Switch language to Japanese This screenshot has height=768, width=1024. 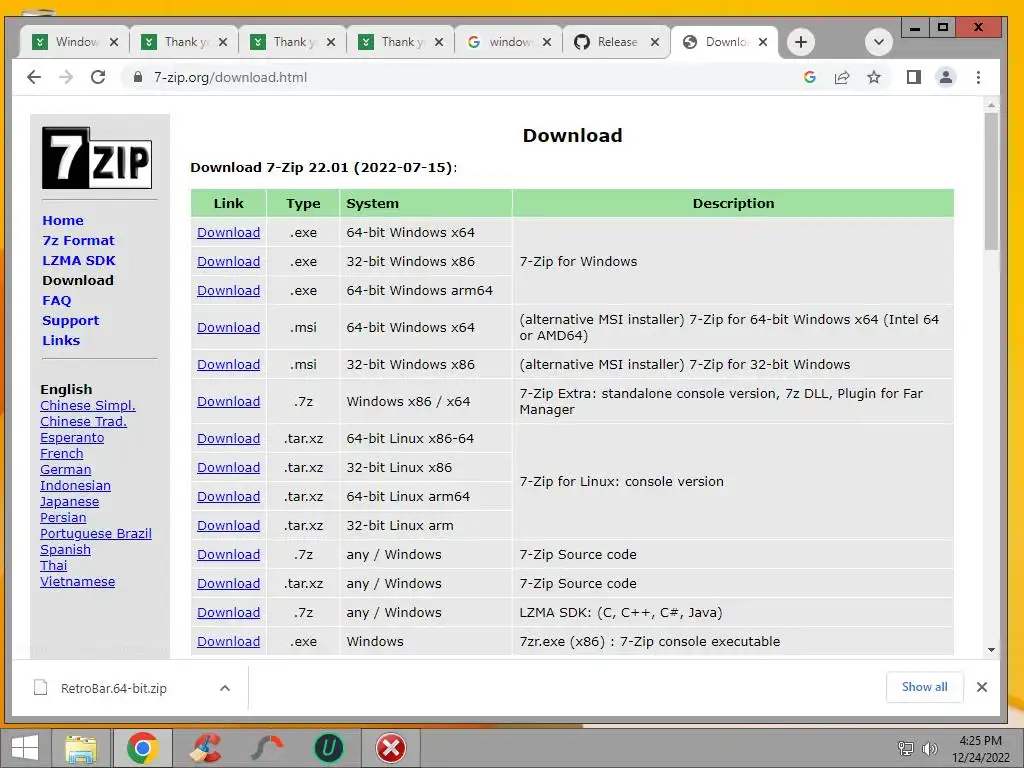69,502
